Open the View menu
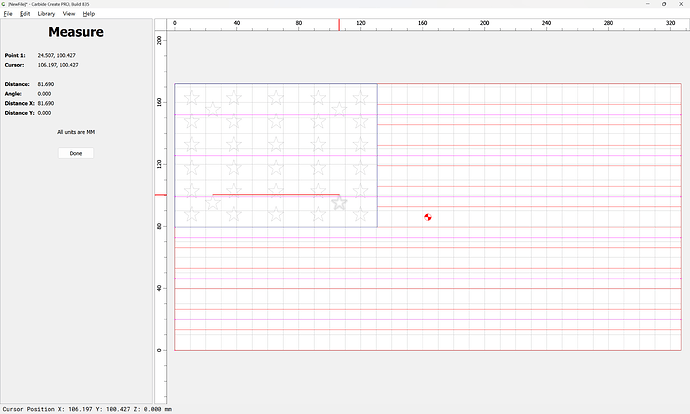 point(68,14)
